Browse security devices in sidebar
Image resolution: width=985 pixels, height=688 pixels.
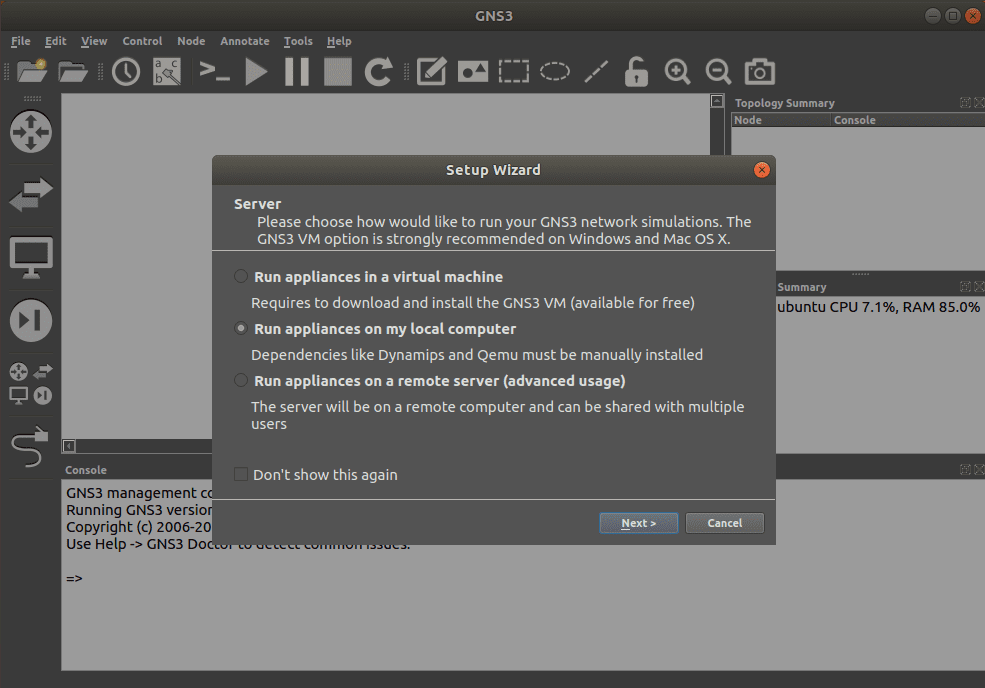[x=31, y=320]
